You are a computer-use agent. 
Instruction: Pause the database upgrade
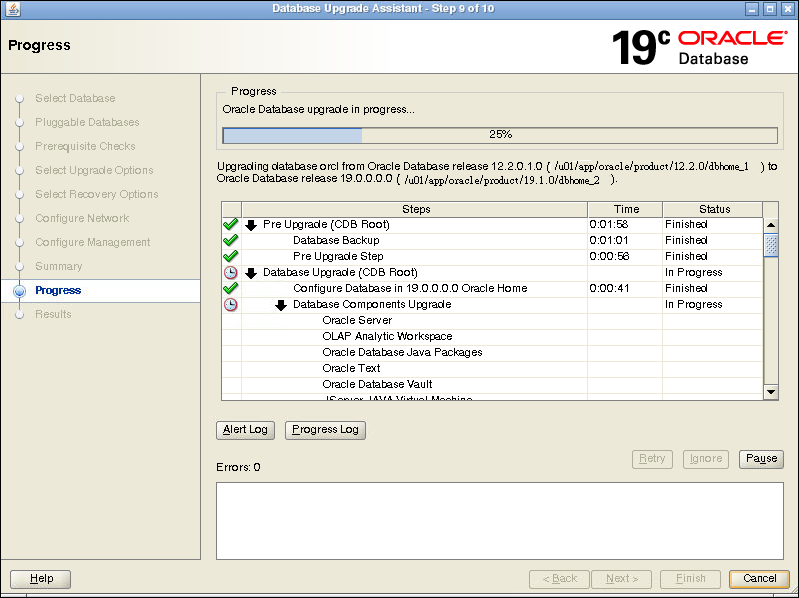[761, 459]
